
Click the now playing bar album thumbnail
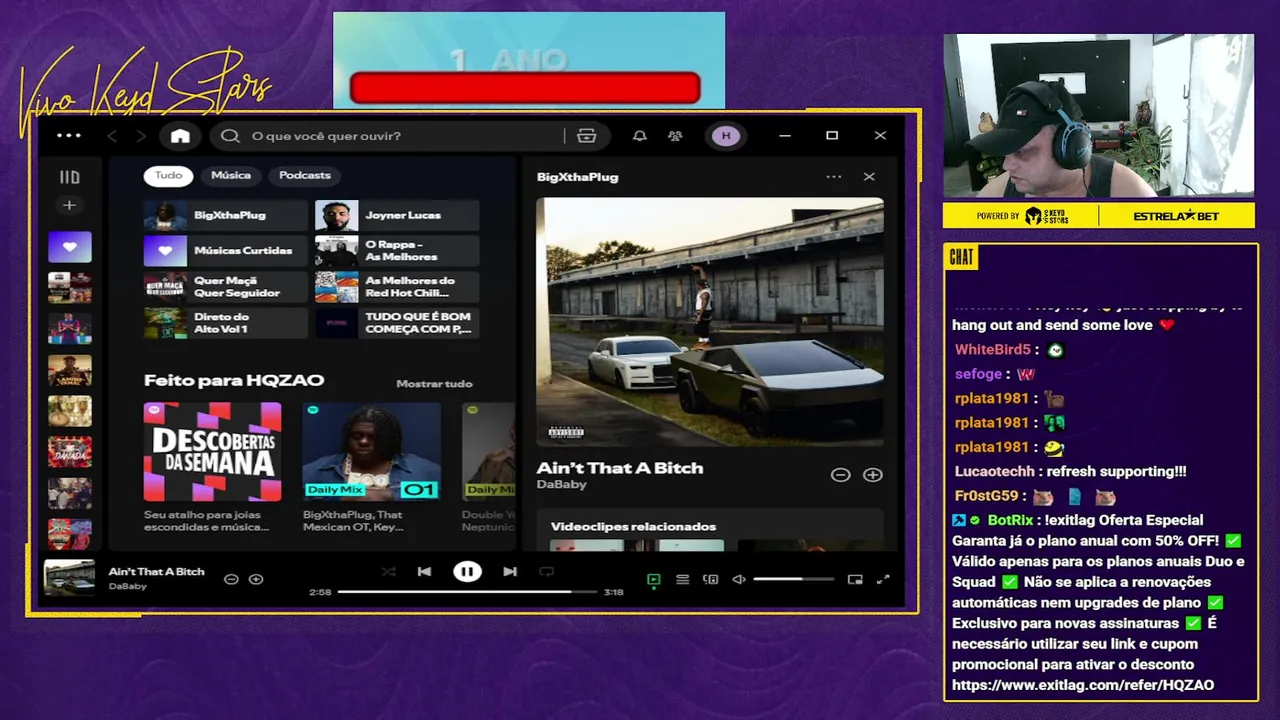click(70, 578)
